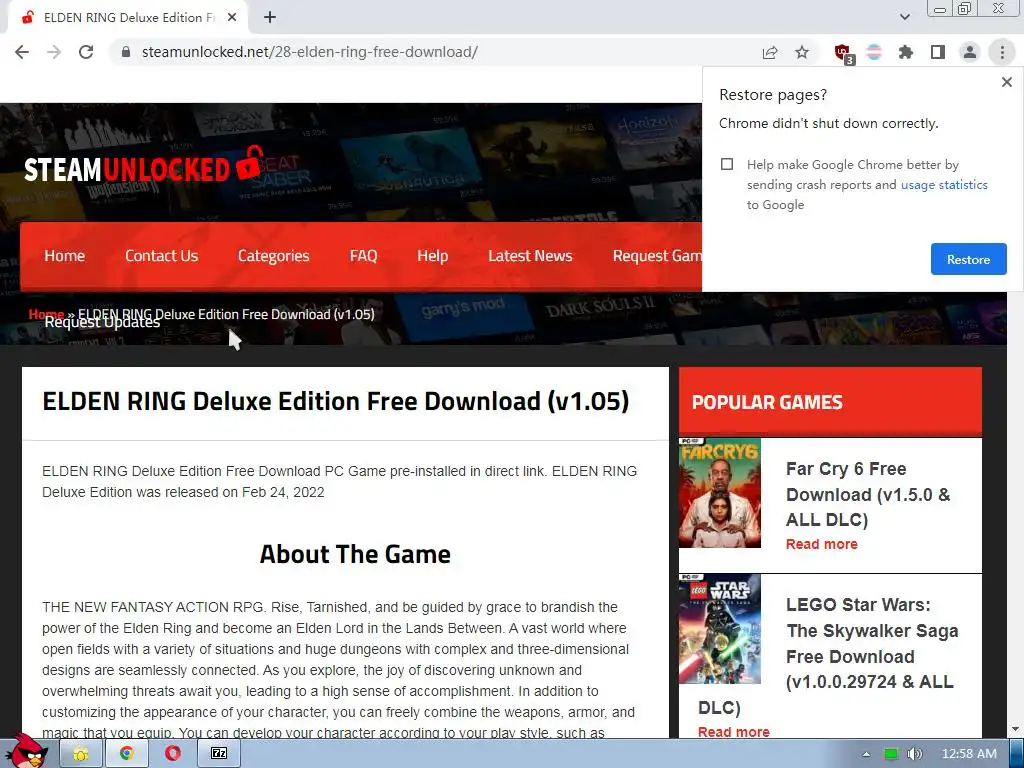Open the Categories menu item
This screenshot has width=1024, height=768.
[274, 256]
